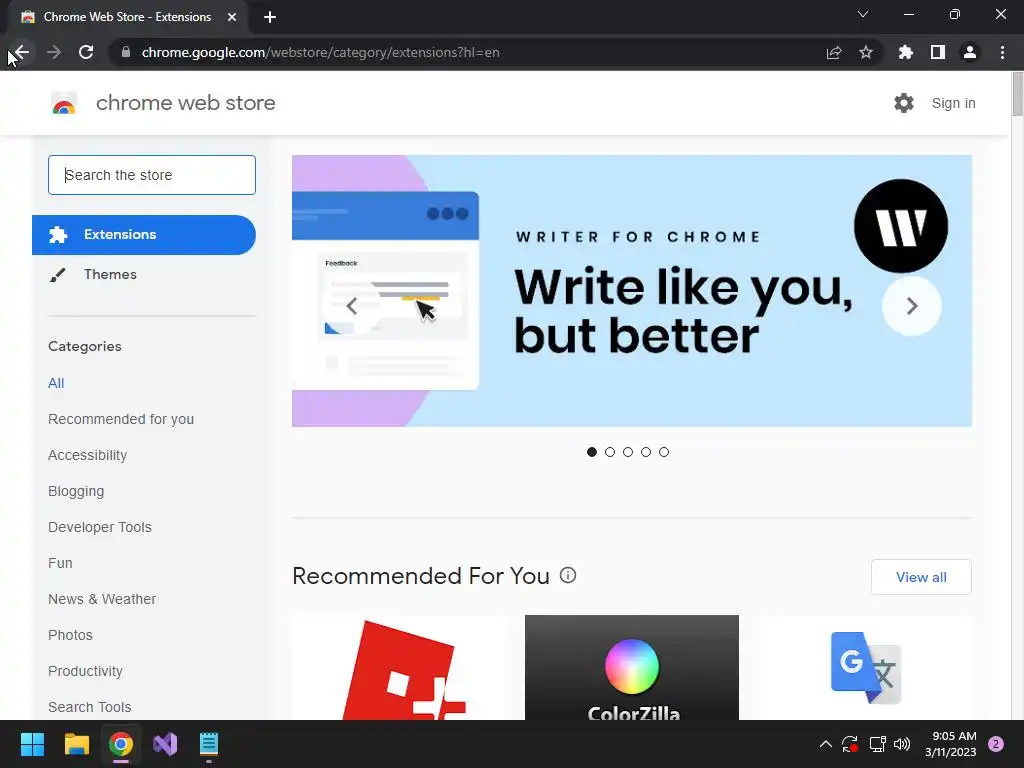Select the fourth carousel dot
The width and height of the screenshot is (1024, 768).
click(x=646, y=452)
